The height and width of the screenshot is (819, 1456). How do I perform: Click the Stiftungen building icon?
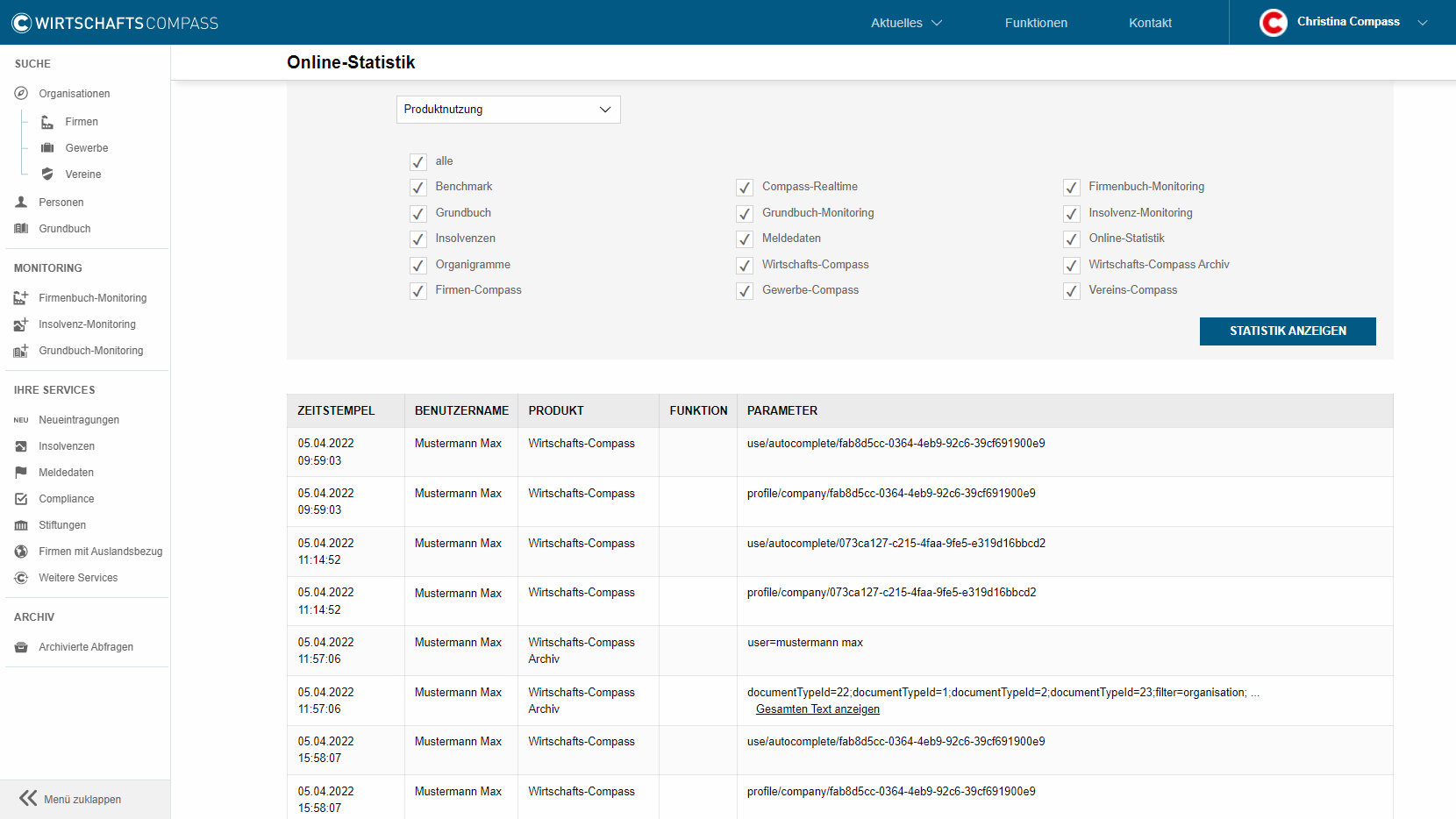pyautogui.click(x=21, y=525)
